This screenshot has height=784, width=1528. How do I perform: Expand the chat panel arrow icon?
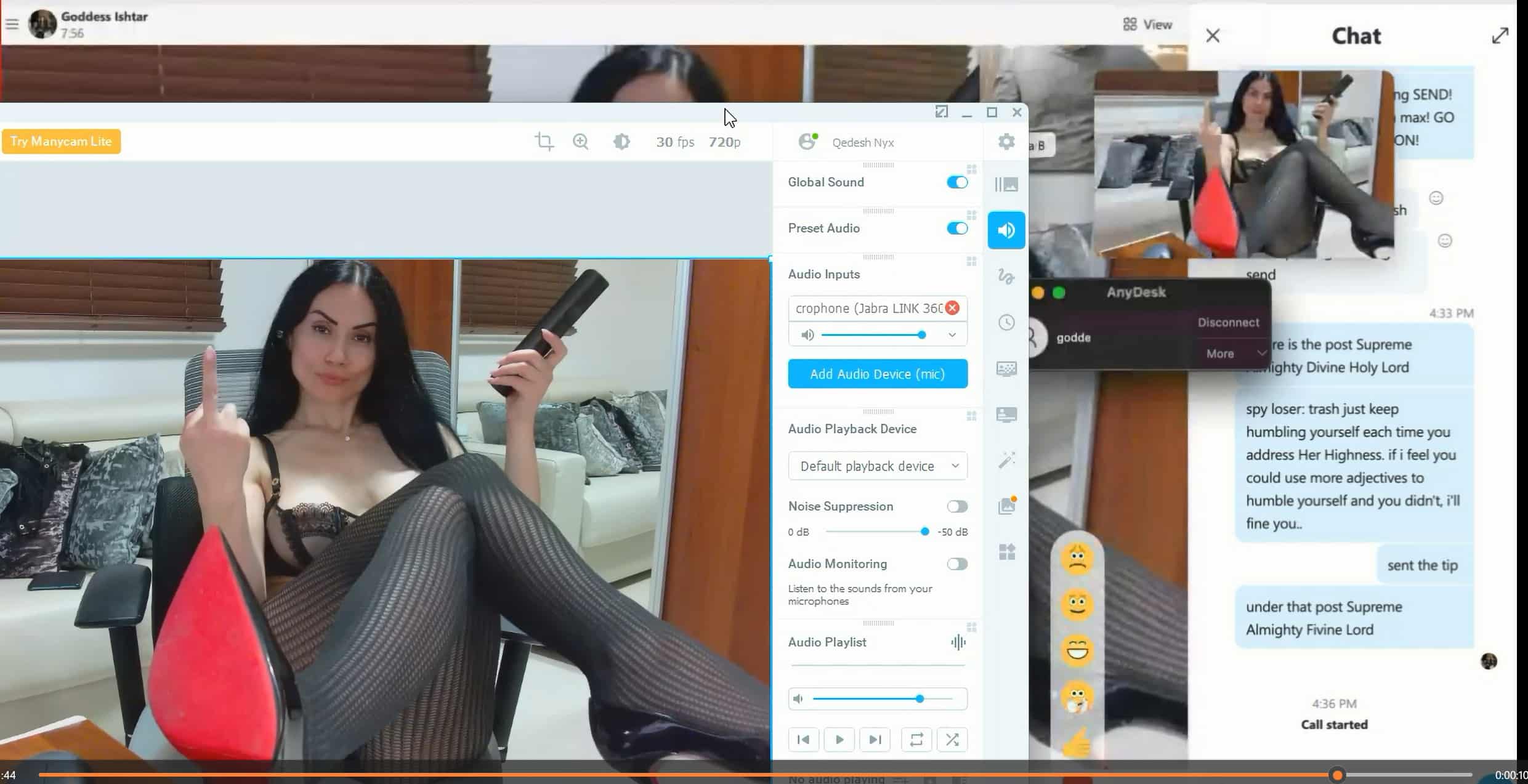click(1500, 36)
